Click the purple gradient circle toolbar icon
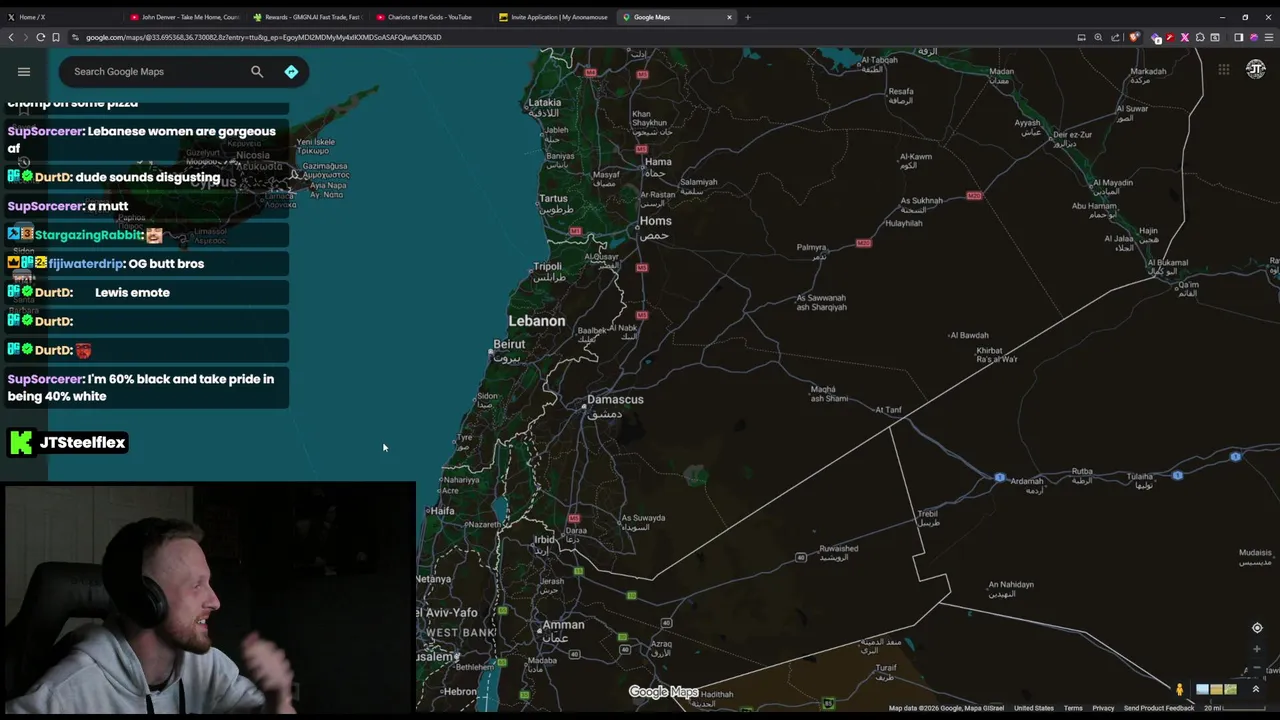 [1254, 37]
